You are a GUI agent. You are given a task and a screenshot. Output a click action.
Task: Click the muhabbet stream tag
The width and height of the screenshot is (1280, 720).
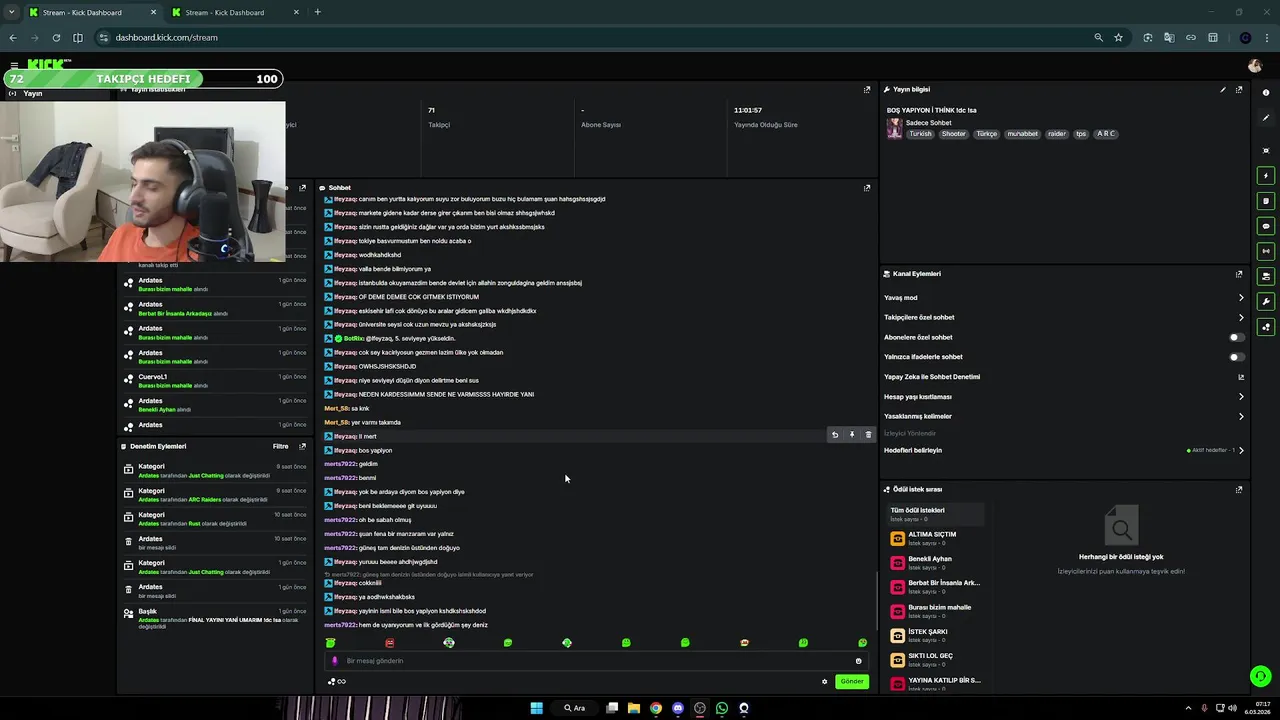click(x=1022, y=134)
